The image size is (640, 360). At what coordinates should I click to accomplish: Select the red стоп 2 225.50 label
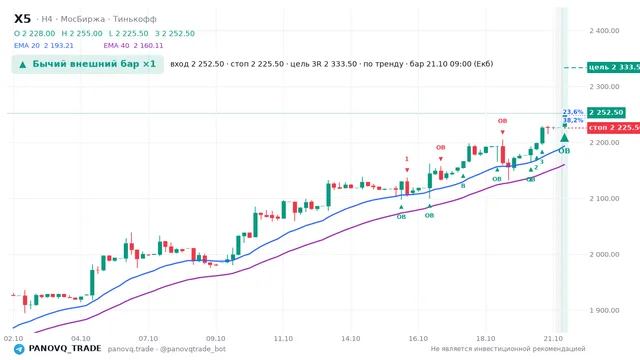(x=613, y=128)
